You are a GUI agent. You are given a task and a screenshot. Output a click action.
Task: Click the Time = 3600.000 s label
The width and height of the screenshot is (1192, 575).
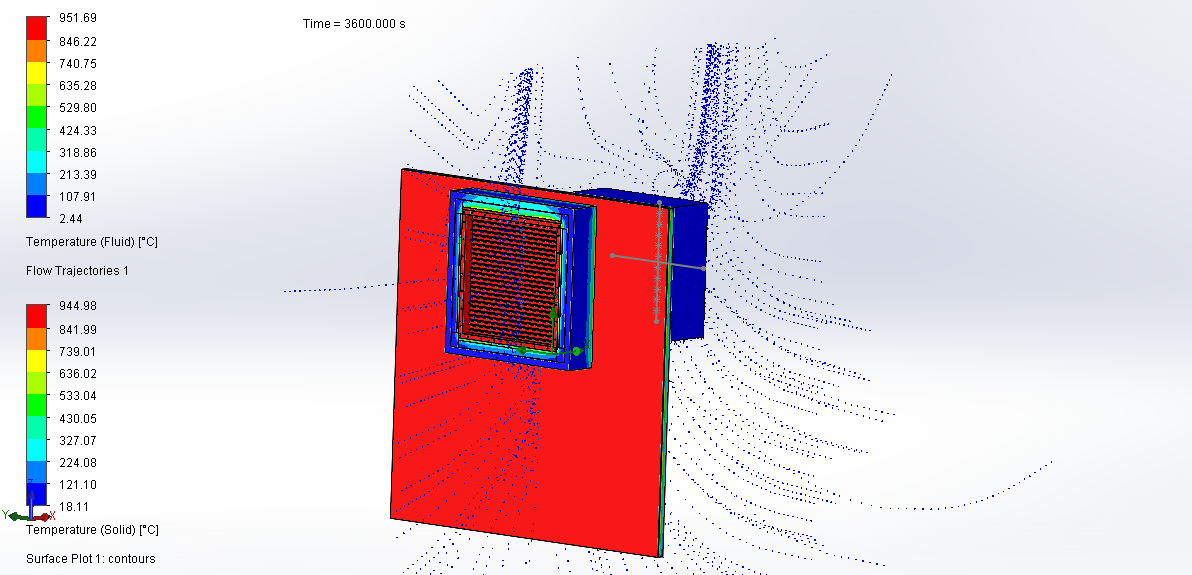pos(354,23)
